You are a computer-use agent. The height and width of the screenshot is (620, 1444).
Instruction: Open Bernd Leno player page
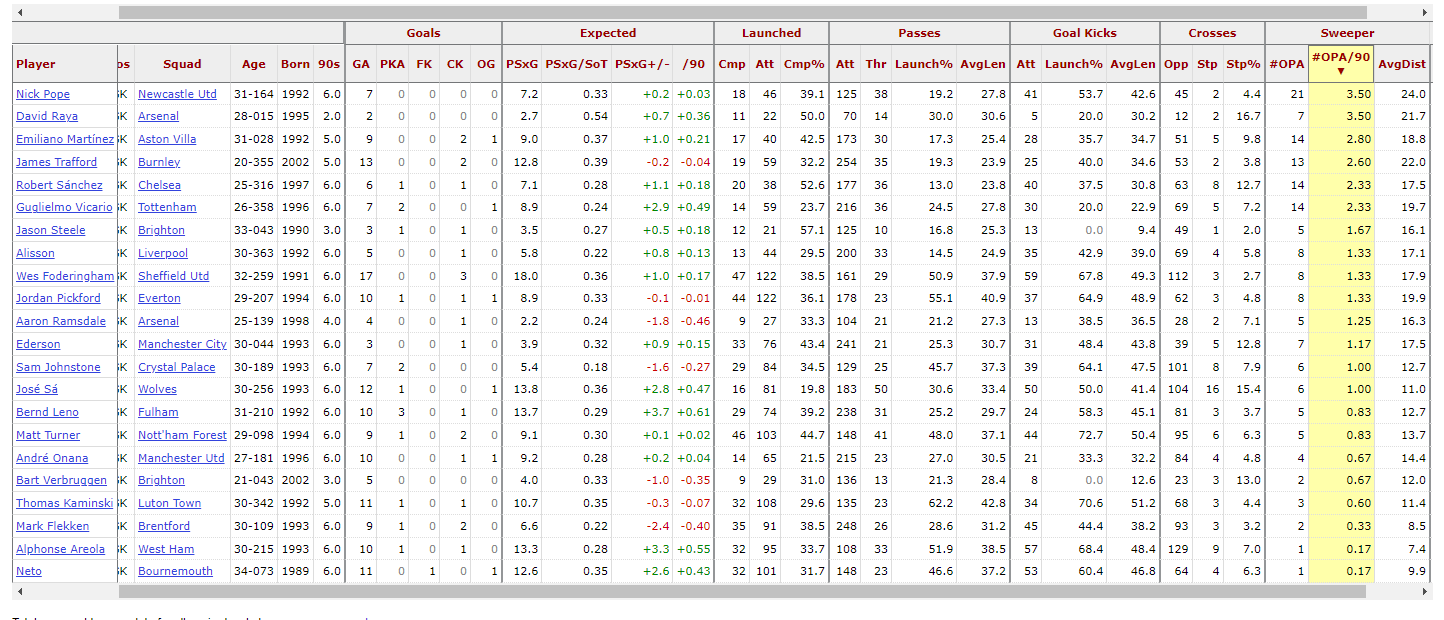coord(47,412)
